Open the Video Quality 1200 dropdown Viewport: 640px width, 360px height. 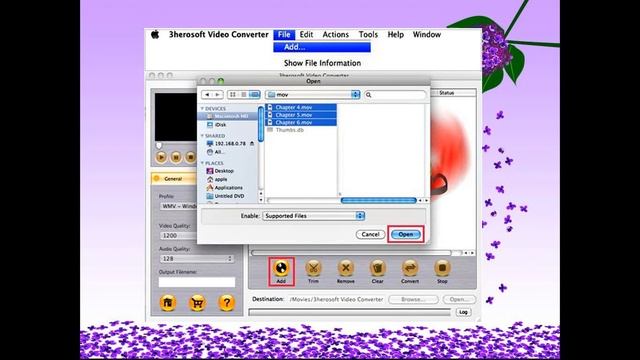pos(178,236)
